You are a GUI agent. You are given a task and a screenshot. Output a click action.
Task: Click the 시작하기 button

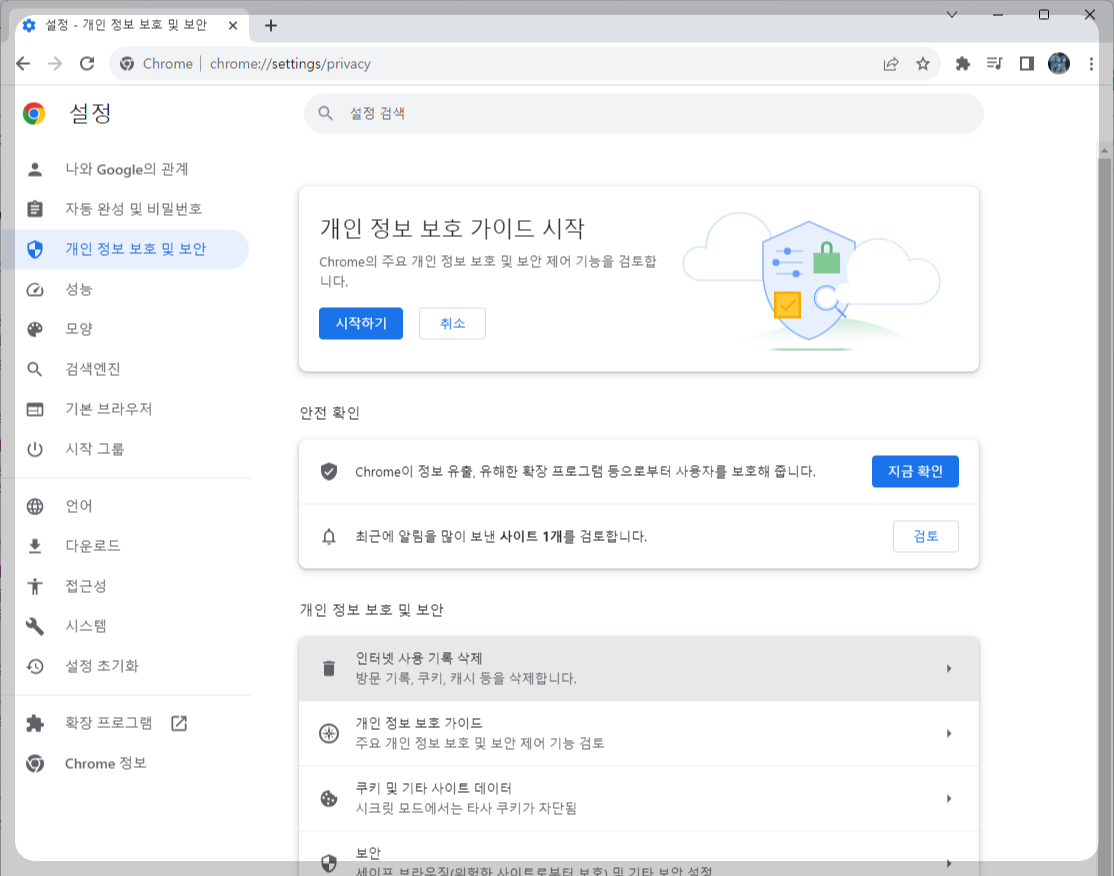(361, 323)
